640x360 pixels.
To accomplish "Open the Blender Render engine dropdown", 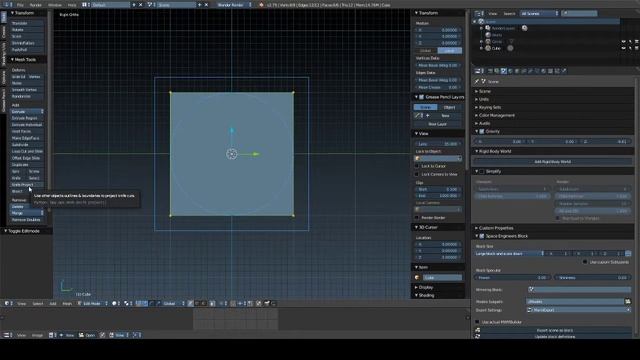I will coord(234,5).
